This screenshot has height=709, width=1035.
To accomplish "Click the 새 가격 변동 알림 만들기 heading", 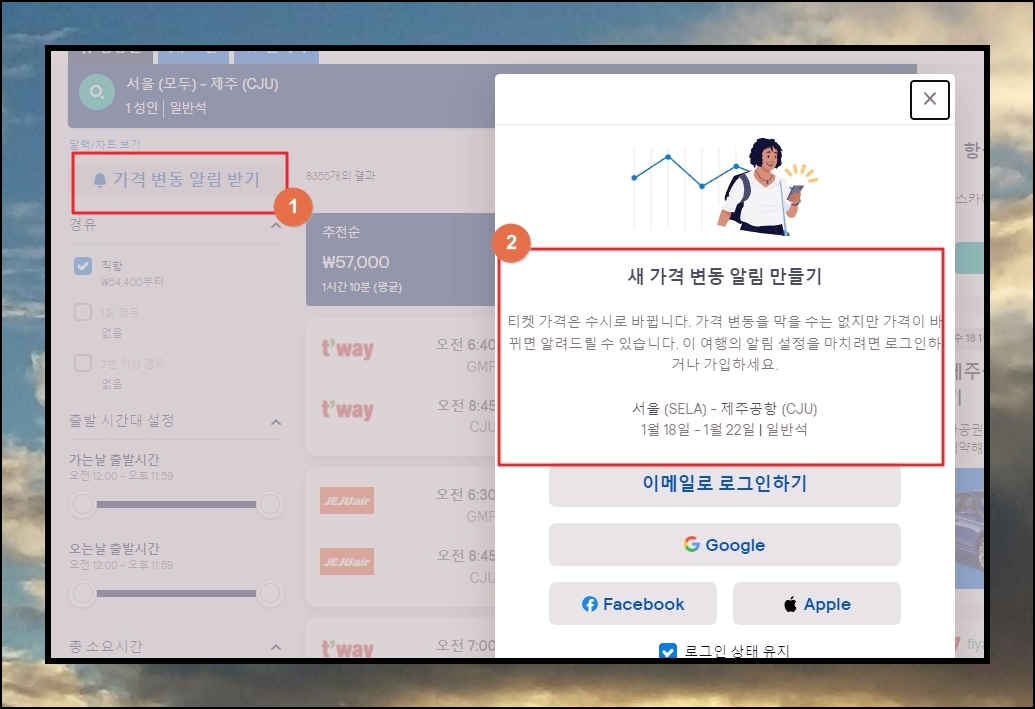I will click(724, 276).
